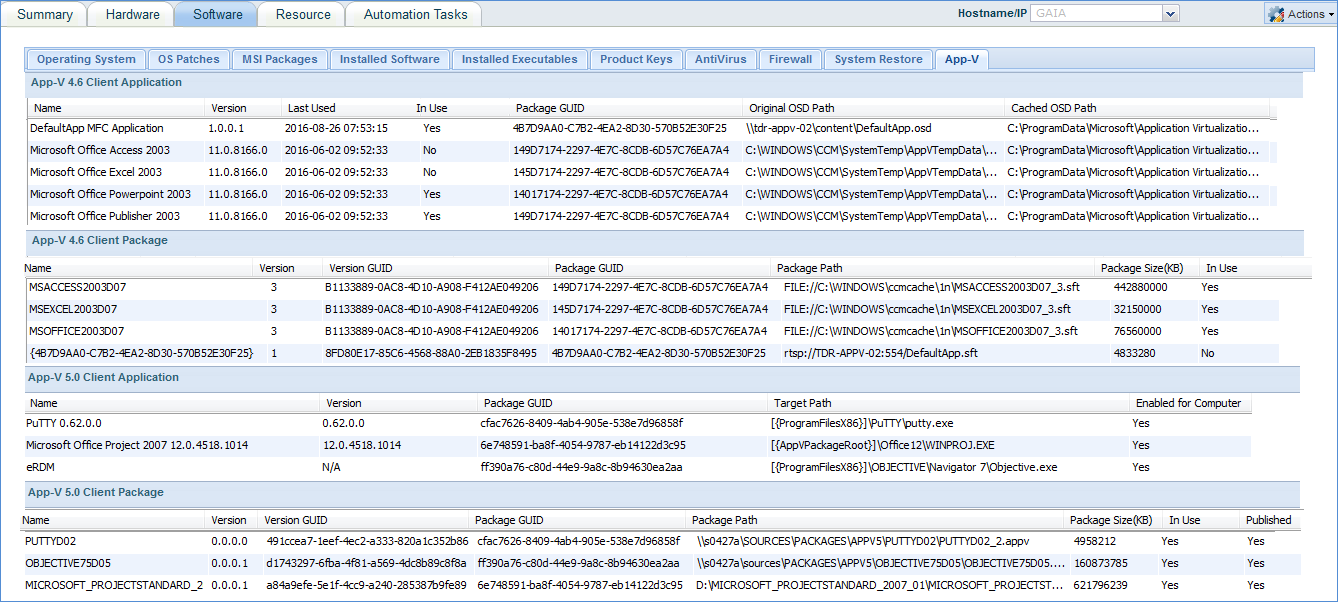The height and width of the screenshot is (602, 1338).
Task: Open the AntiVirus sub-tab
Action: [x=721, y=59]
